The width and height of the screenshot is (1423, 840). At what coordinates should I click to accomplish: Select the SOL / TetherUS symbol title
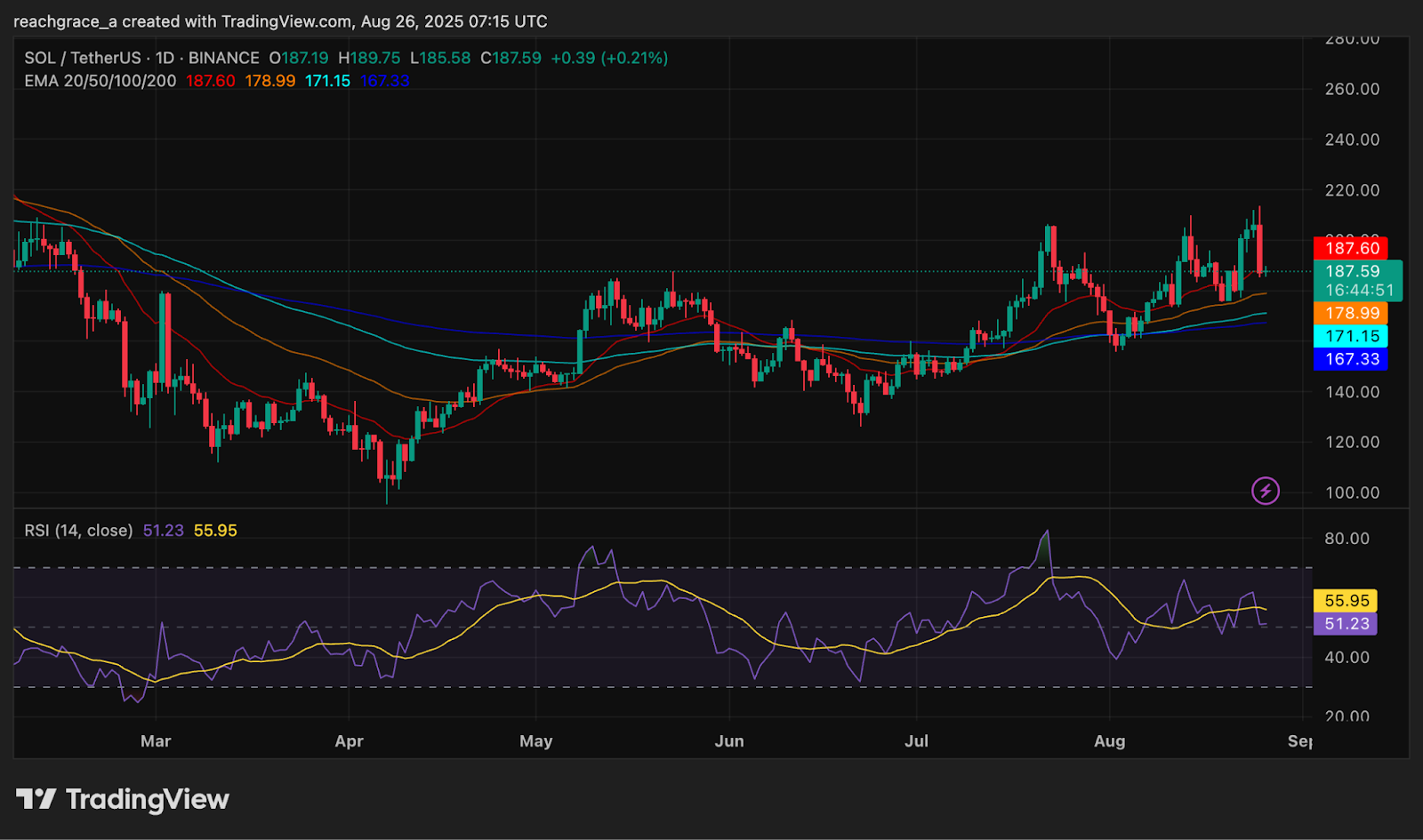pos(82,58)
